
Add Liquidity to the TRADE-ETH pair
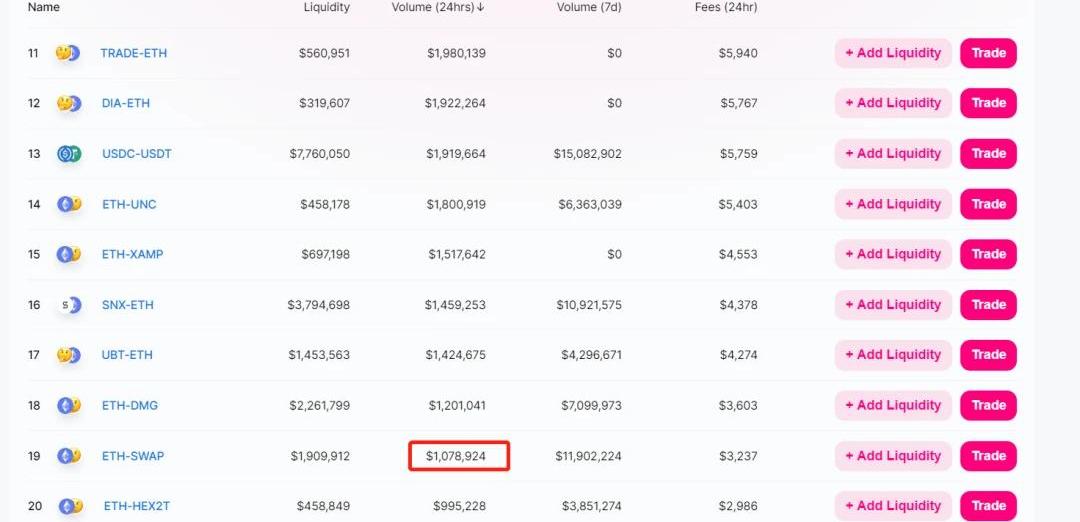[x=893, y=53]
